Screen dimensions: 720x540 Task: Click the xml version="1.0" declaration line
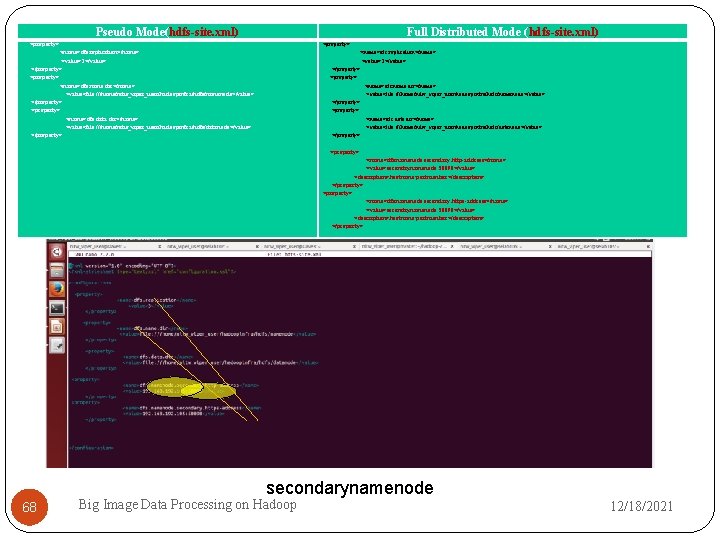tap(122, 266)
